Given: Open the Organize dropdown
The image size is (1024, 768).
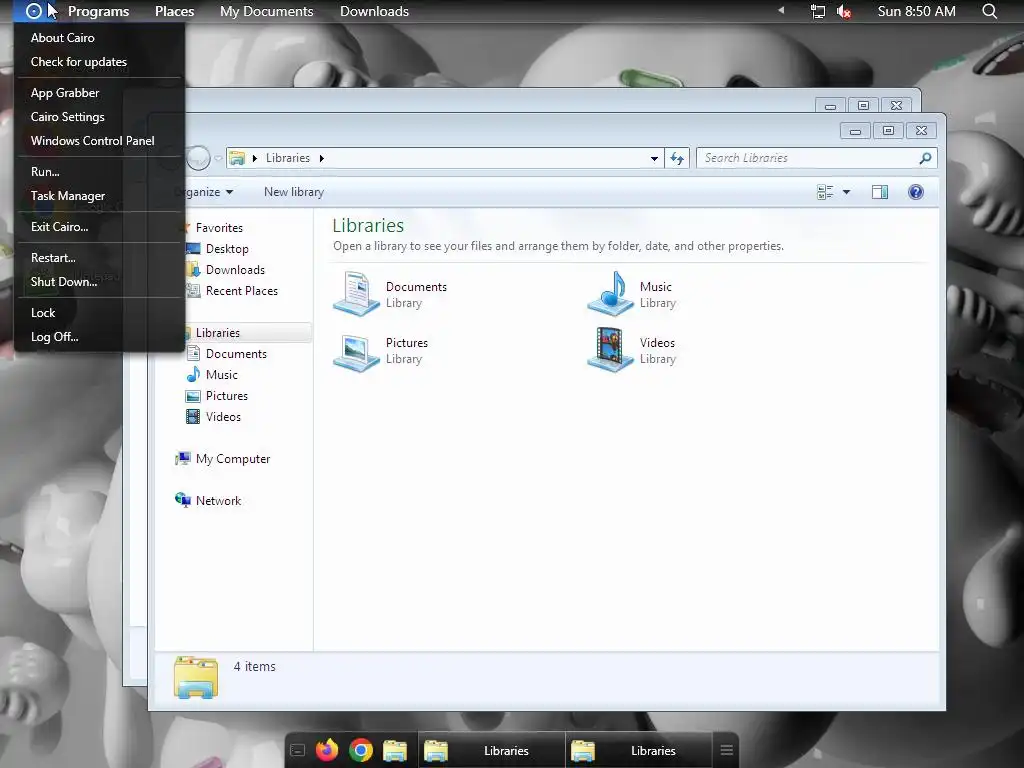Looking at the screenshot, I should pyautogui.click(x=208, y=192).
